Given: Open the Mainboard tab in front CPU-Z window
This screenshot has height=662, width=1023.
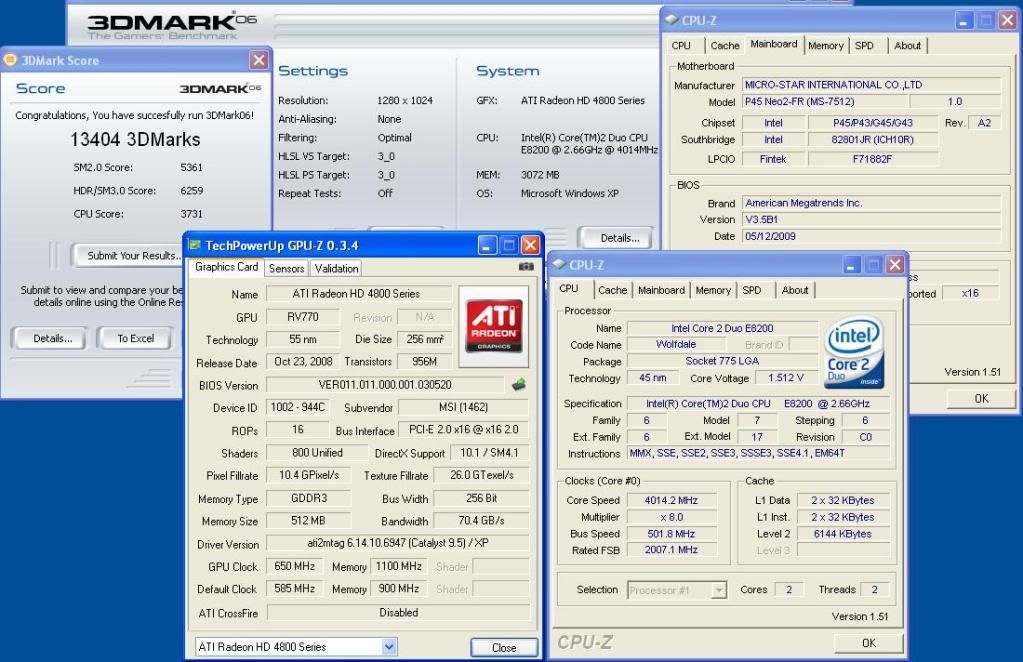Looking at the screenshot, I should 662,290.
